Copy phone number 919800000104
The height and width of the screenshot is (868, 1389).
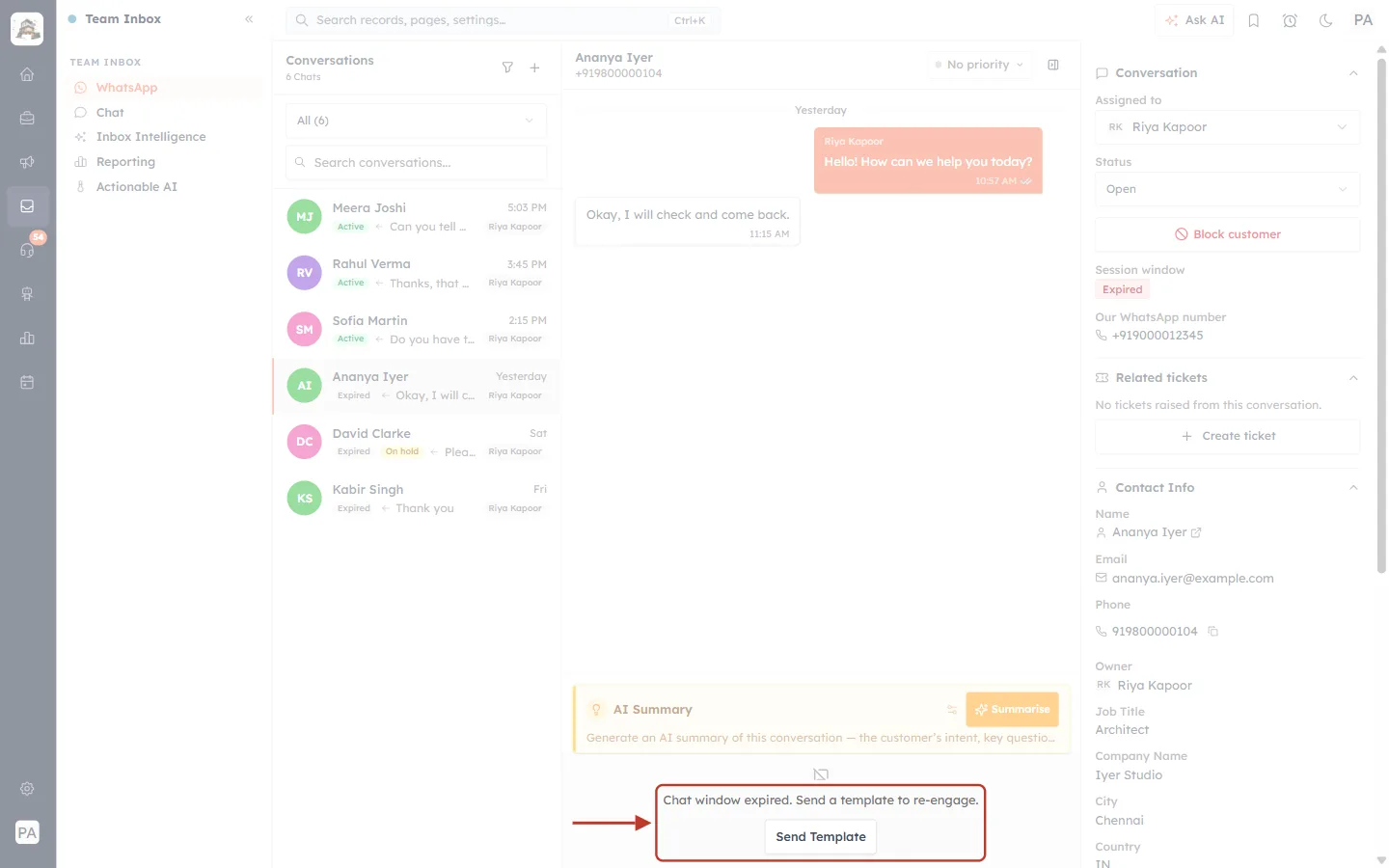(1213, 632)
